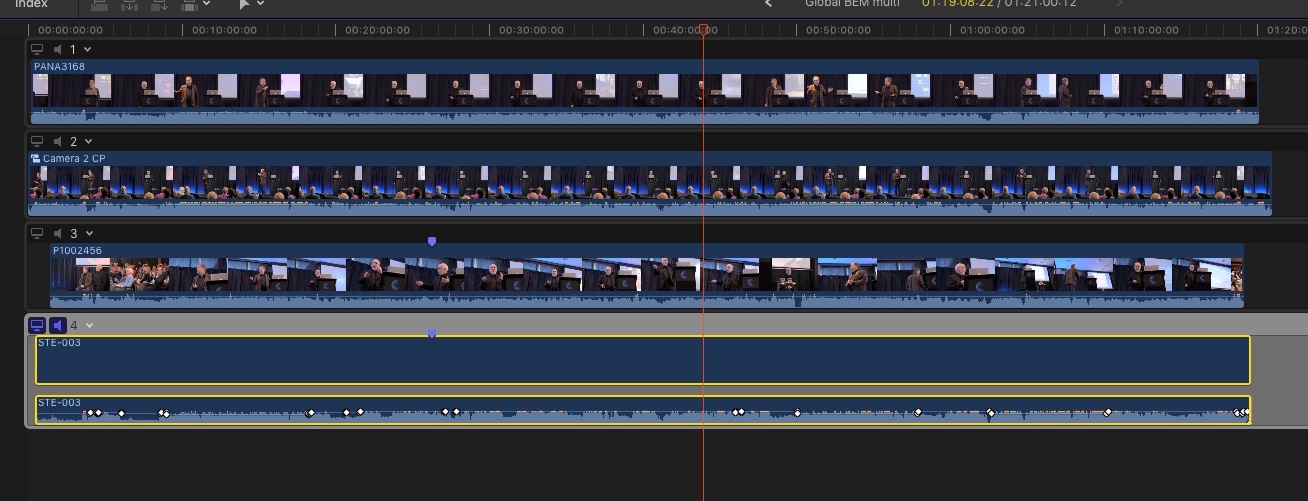Click the P1002456 audio waveform strip

tap(647, 300)
